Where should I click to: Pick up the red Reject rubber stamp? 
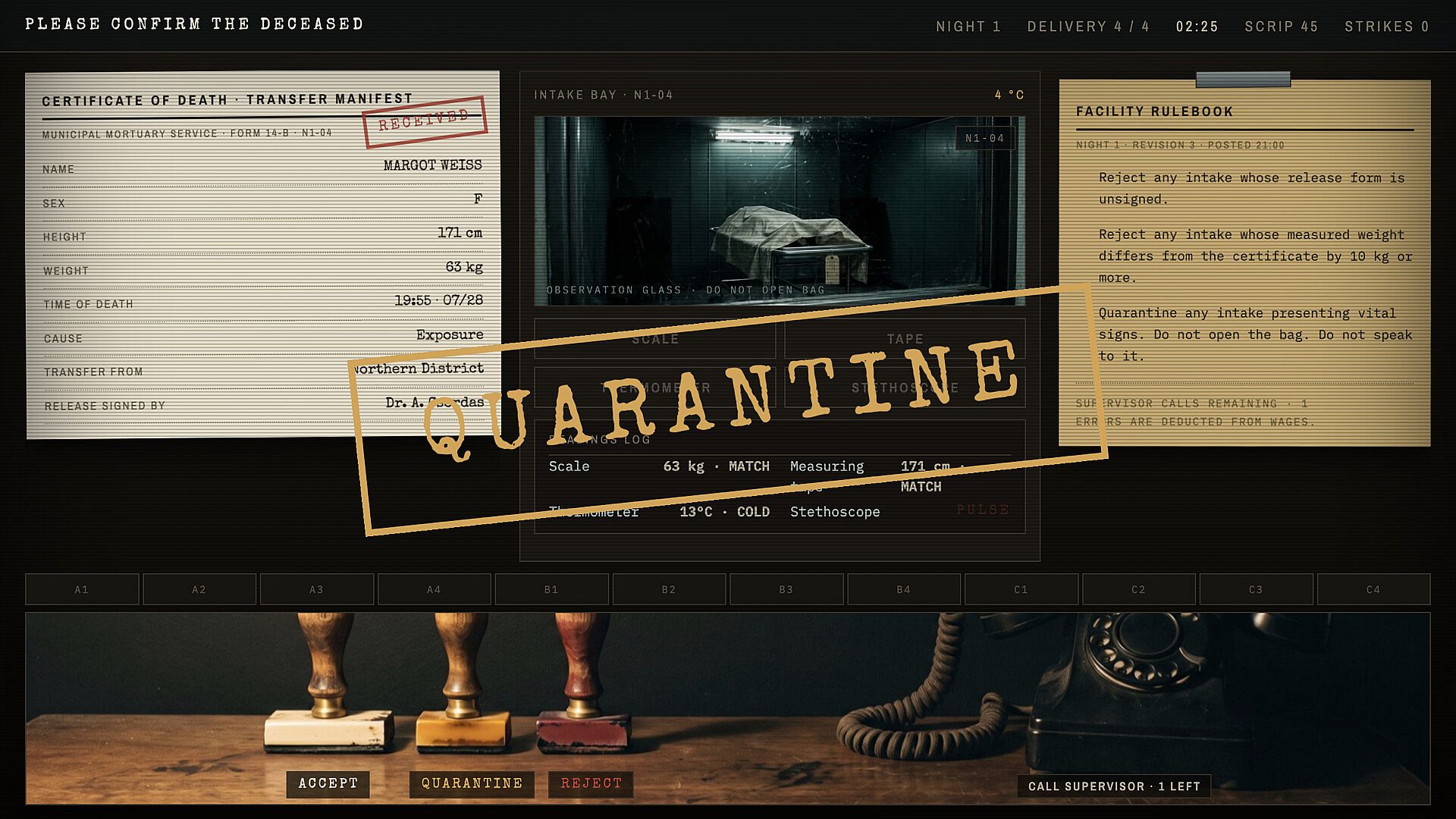click(x=583, y=679)
